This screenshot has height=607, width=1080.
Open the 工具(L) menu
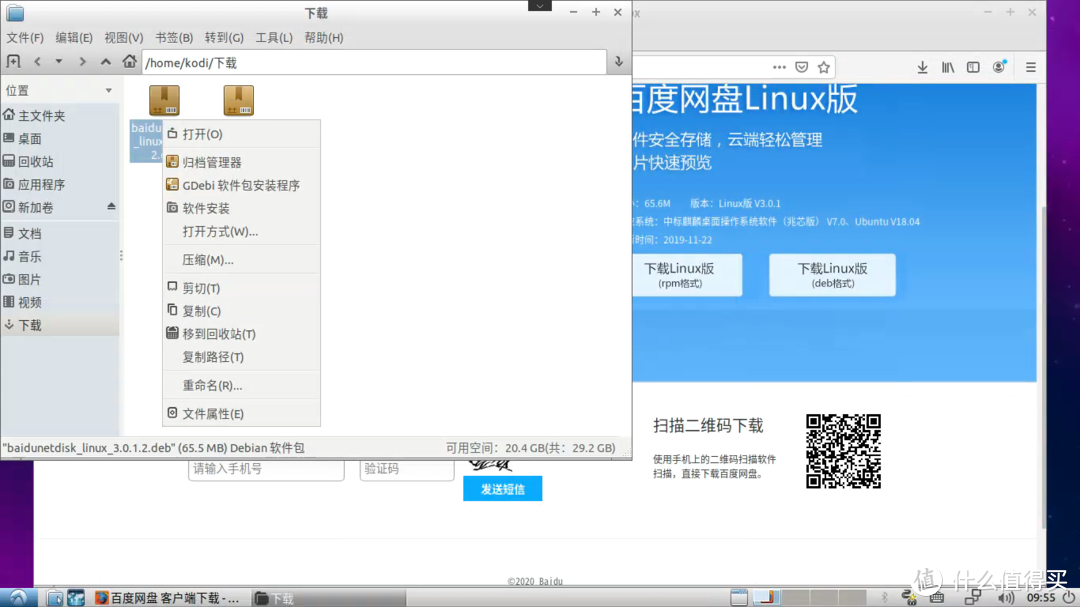coord(274,38)
